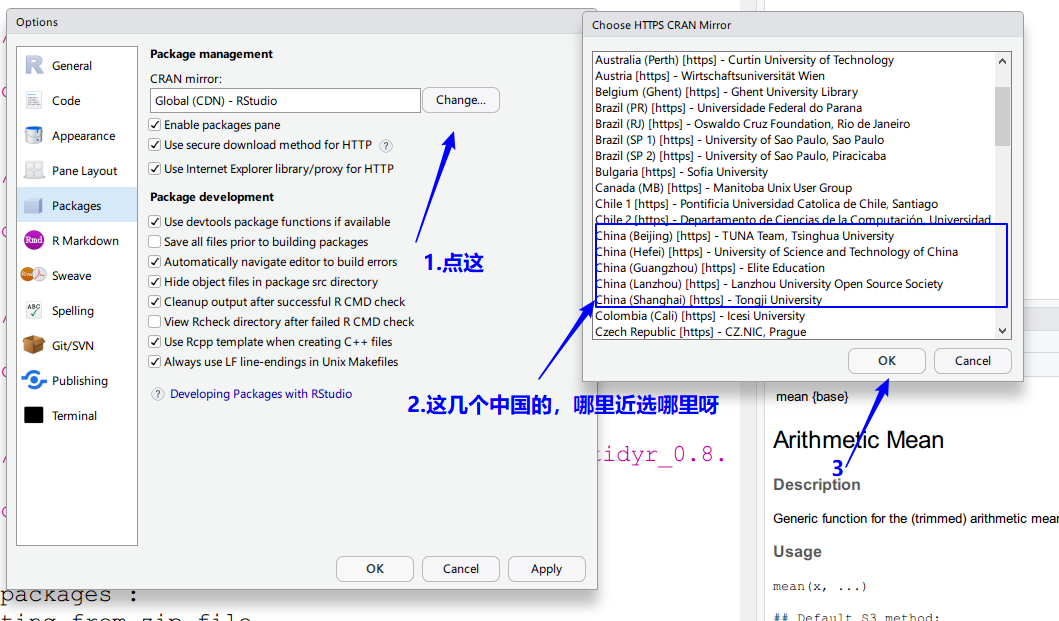Click help icon before Developing Packages link
The height and width of the screenshot is (621, 1059).
point(157,394)
